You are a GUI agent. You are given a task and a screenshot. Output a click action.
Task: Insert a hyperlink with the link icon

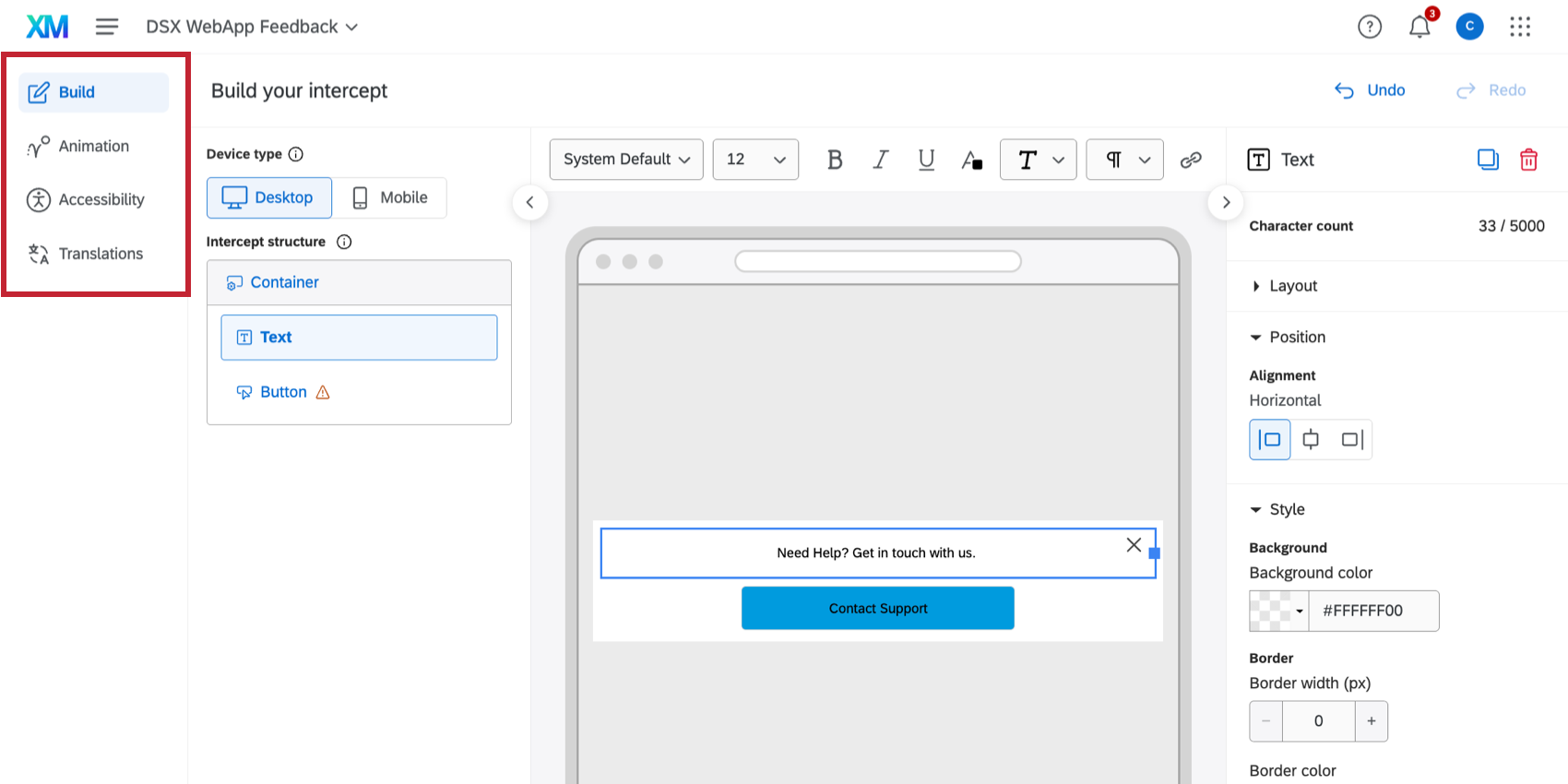coord(1191,160)
